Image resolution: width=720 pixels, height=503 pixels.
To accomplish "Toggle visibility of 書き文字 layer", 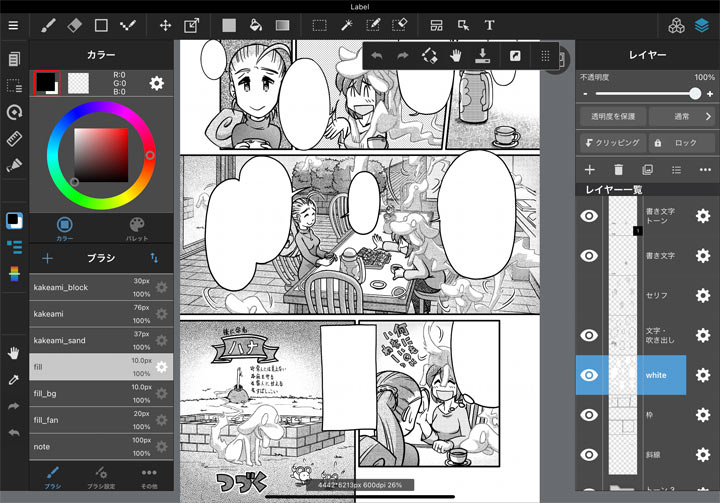I will pos(589,255).
